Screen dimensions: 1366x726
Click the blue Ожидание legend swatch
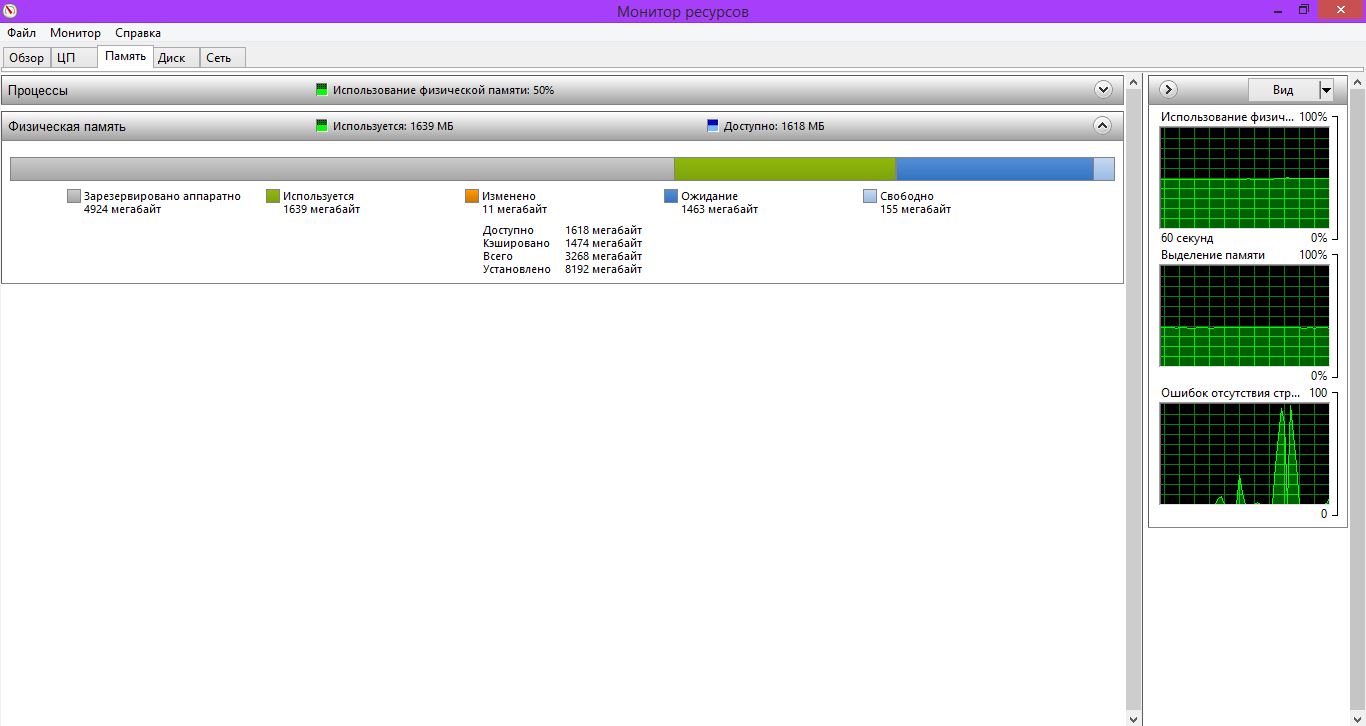point(670,196)
